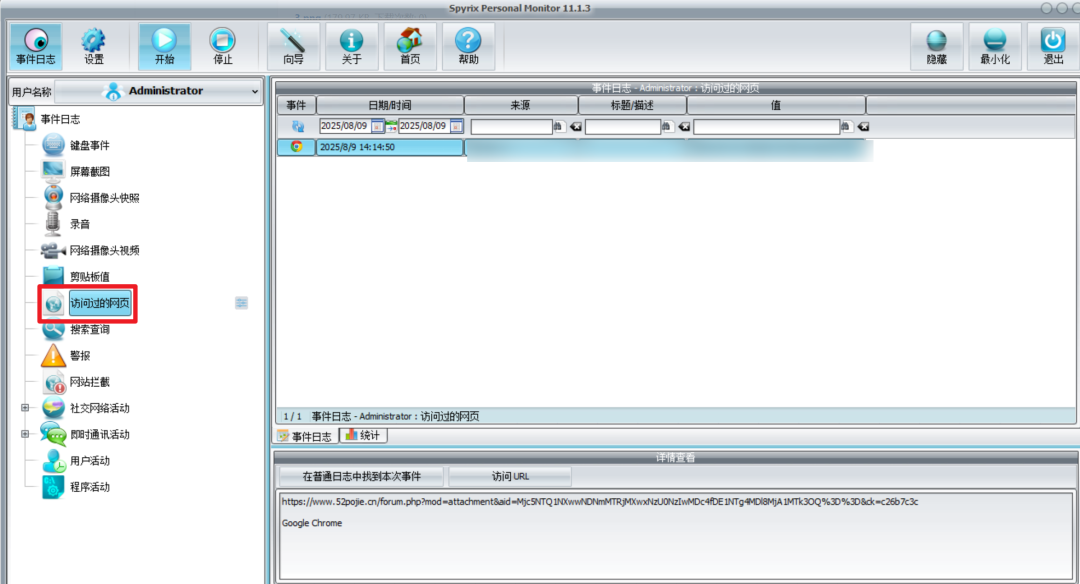Sort by the 日期/时间 column header
The width and height of the screenshot is (1080, 584).
(x=390, y=105)
